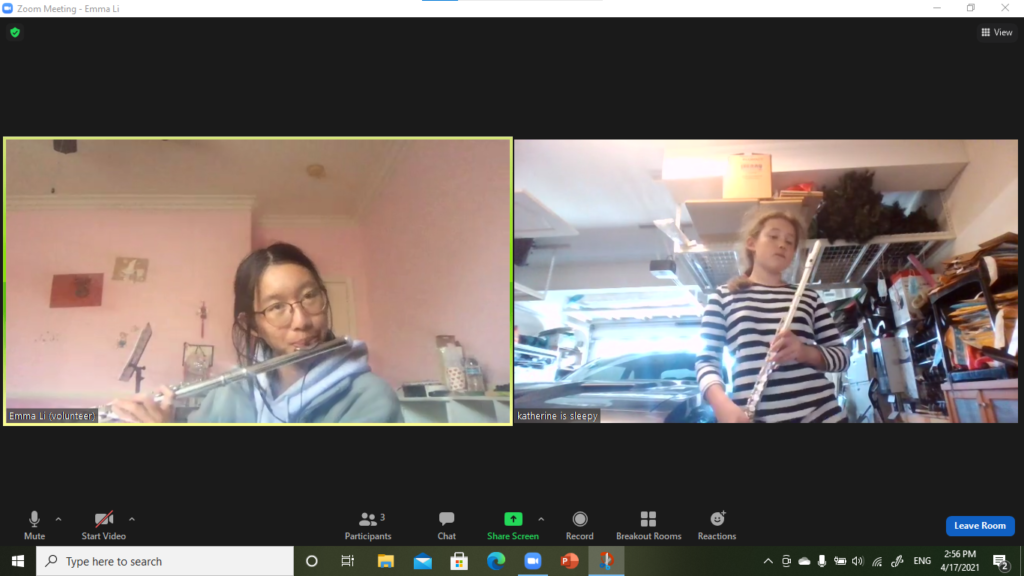The height and width of the screenshot is (576, 1024).
Task: Open Action Center notifications icon
Action: pyautogui.click(x=1000, y=562)
